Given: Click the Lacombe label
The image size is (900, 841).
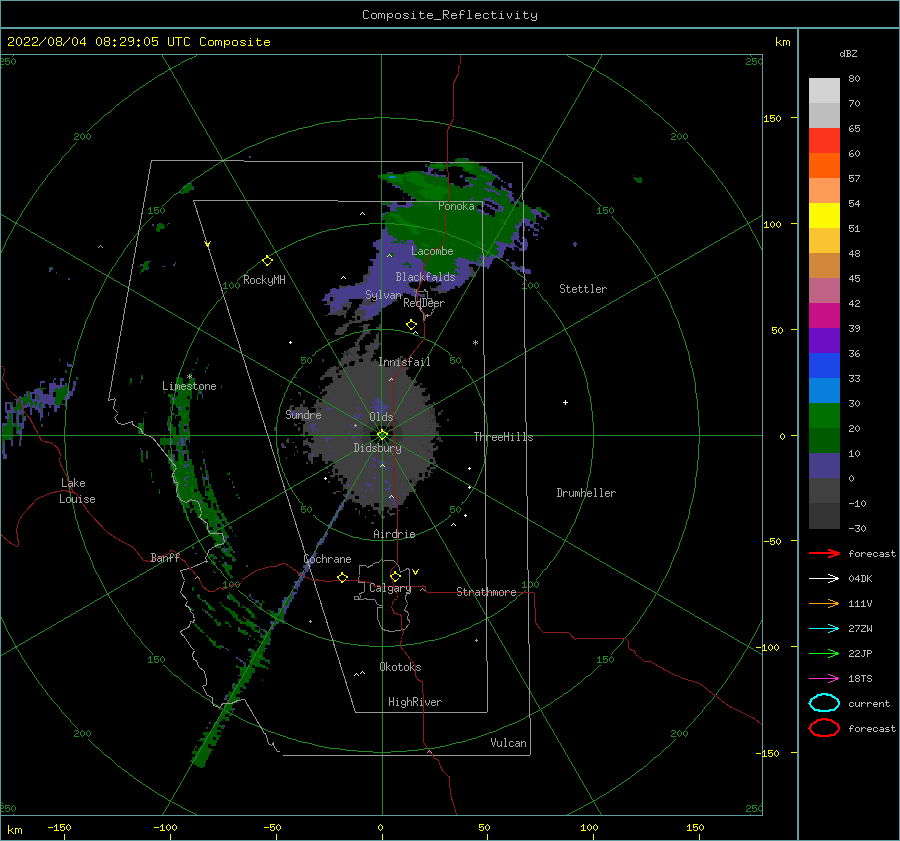Looking at the screenshot, I should 432,251.
